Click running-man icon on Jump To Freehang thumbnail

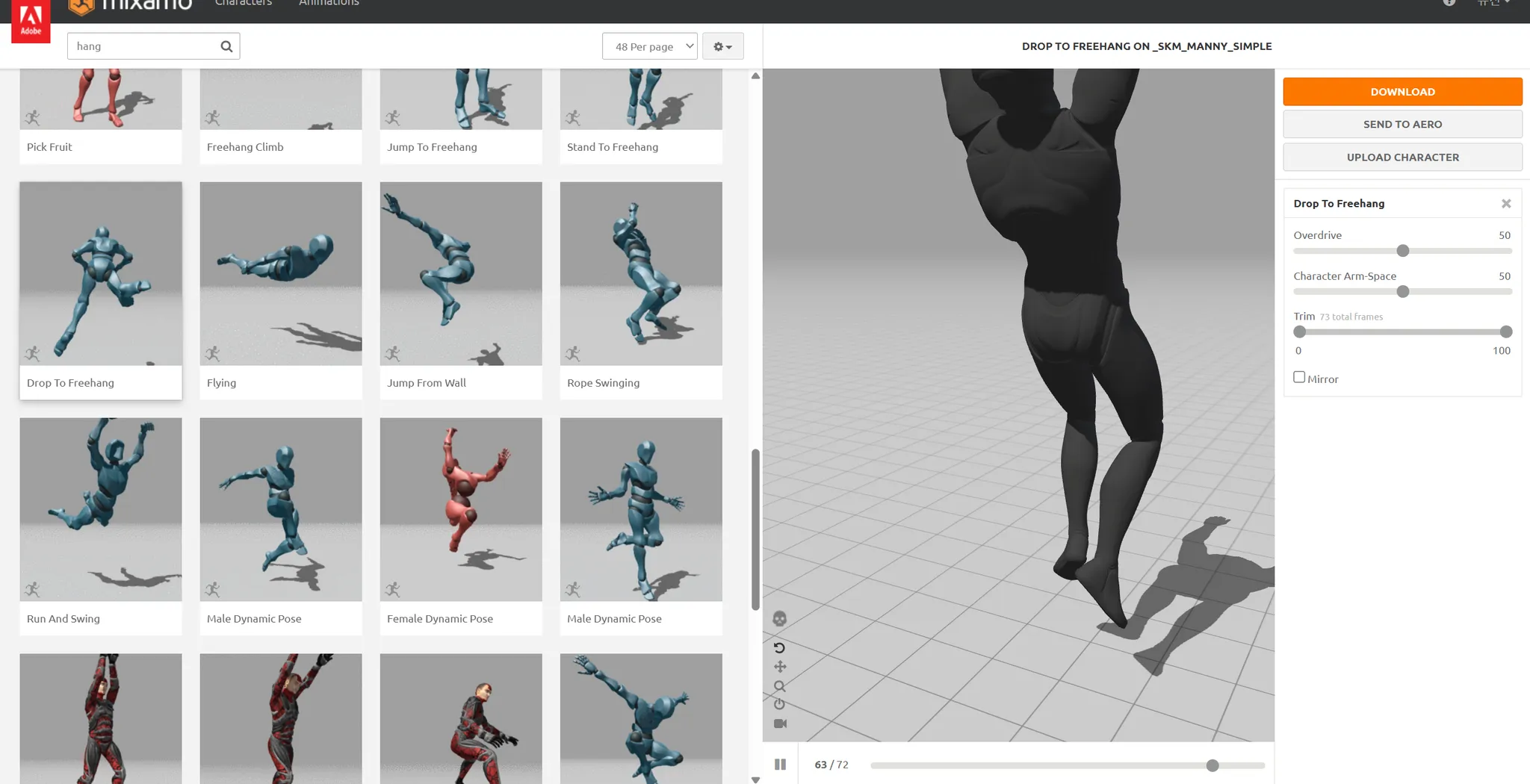pos(392,117)
